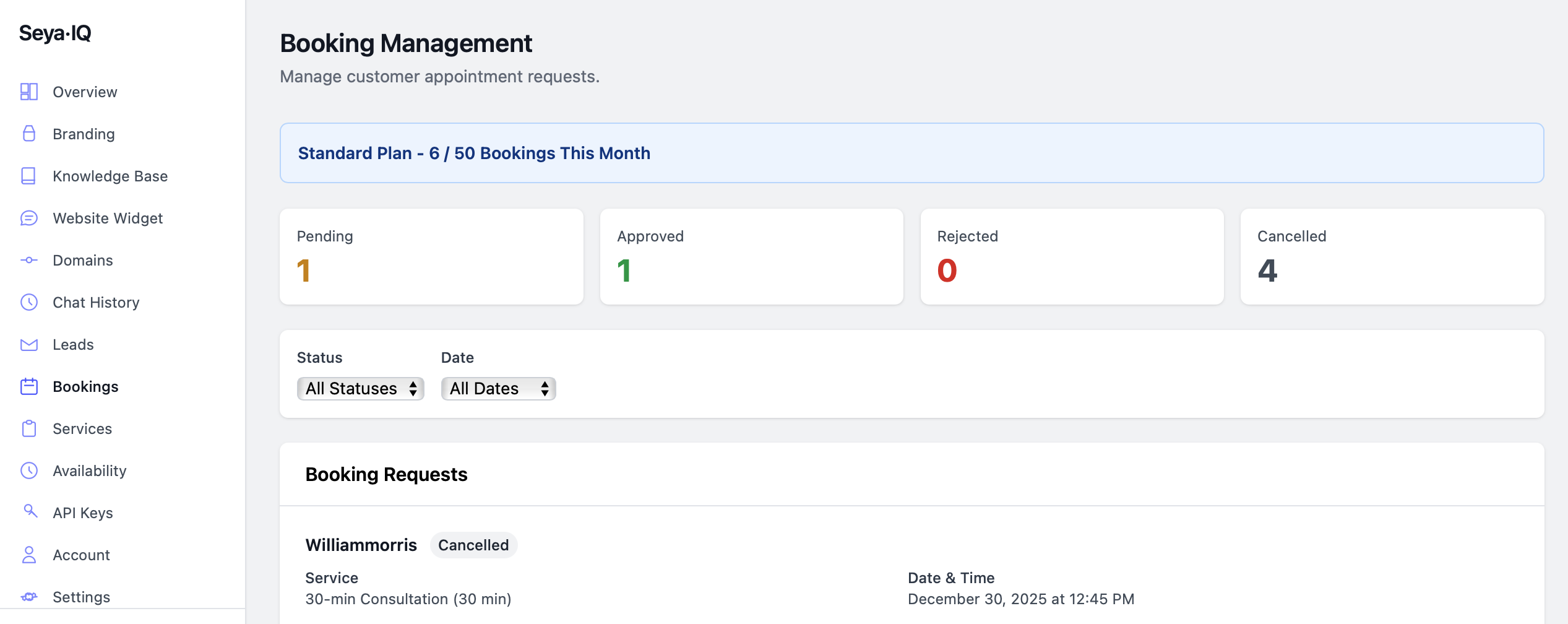Open the Overview dashboard icon
This screenshot has height=624, width=1568.
[29, 92]
